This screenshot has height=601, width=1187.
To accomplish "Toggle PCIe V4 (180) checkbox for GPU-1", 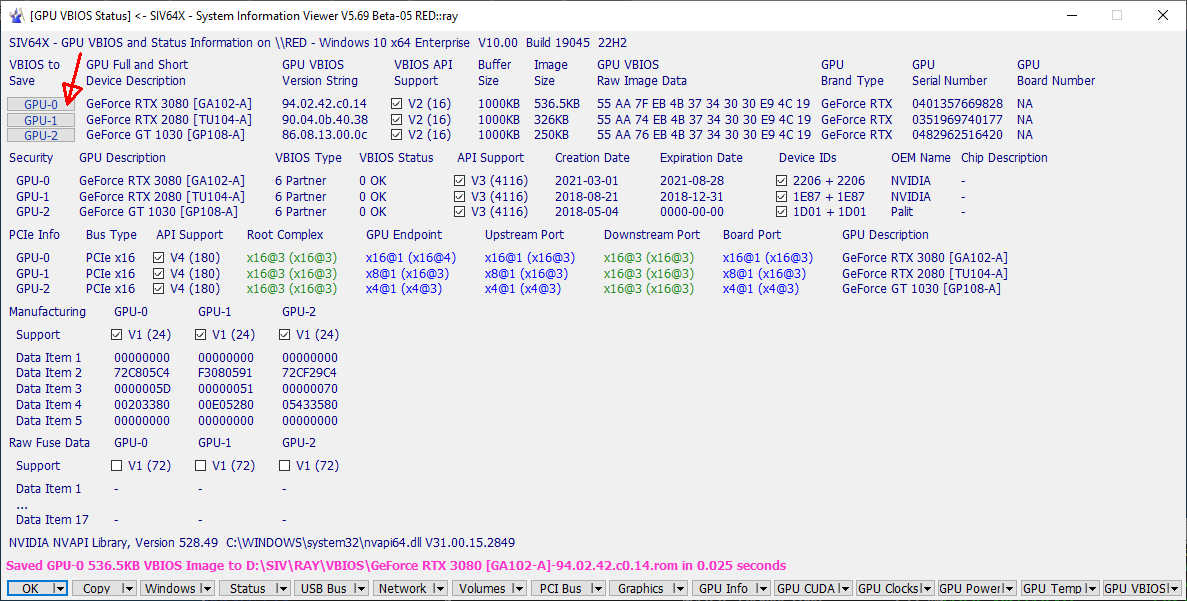I will point(158,273).
